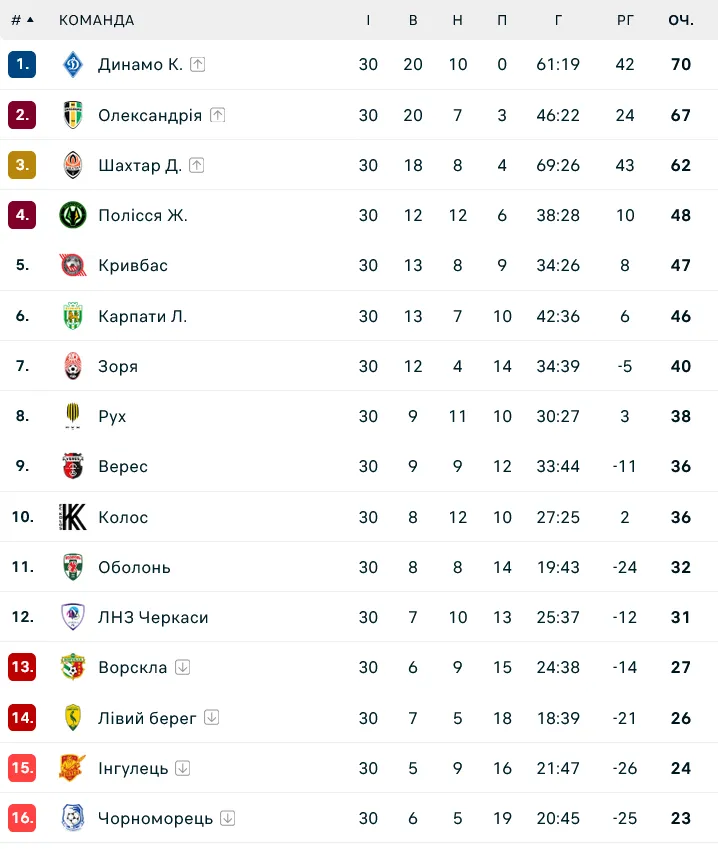
Task: Click the Колос club logo
Action: 73,517
